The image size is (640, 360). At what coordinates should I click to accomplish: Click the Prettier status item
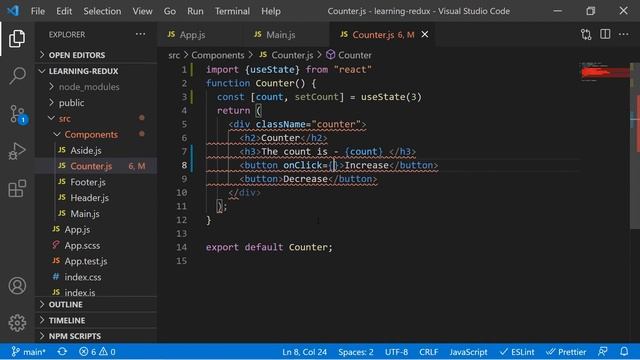pos(566,351)
